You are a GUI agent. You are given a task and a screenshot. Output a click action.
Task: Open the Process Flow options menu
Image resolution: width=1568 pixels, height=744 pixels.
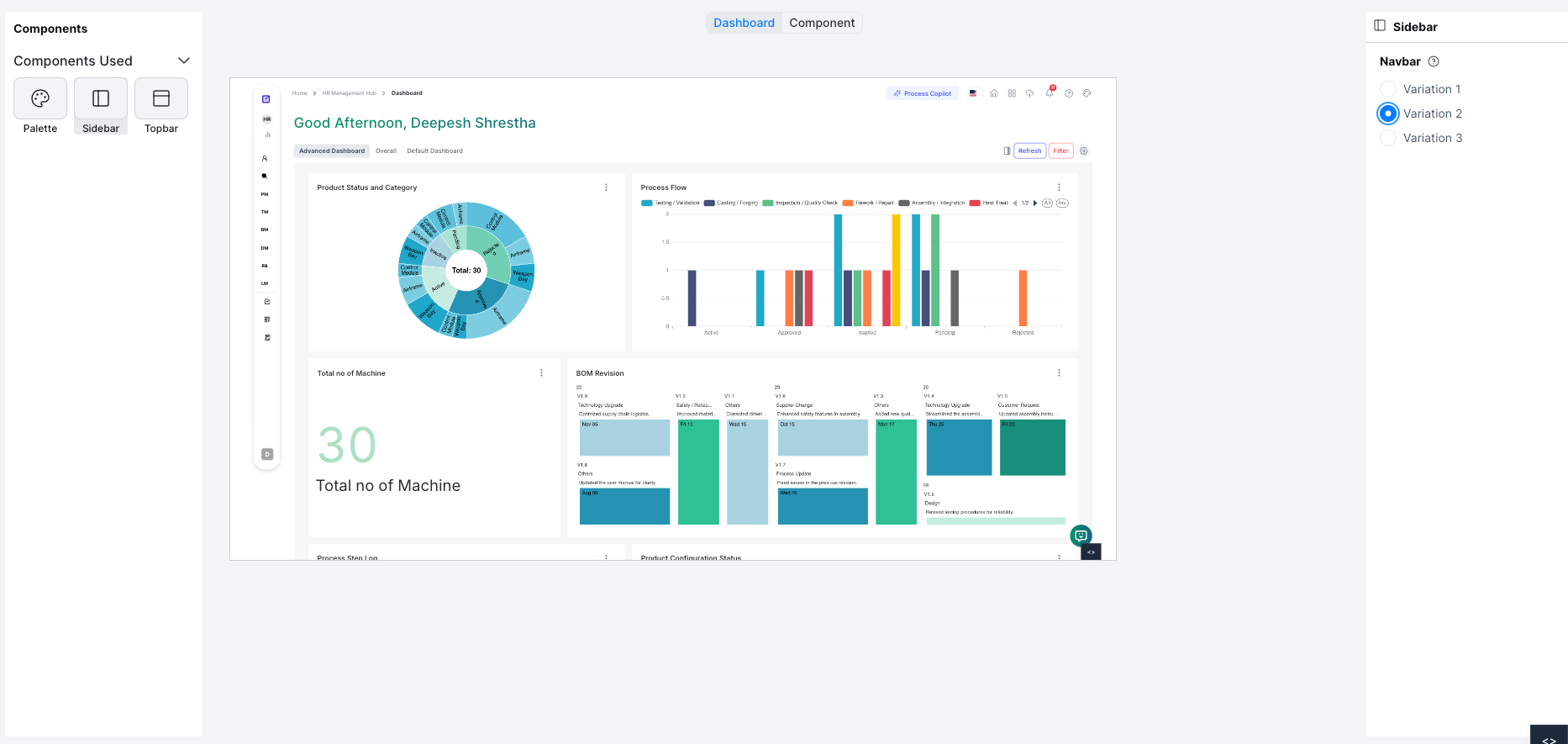[x=1059, y=187]
